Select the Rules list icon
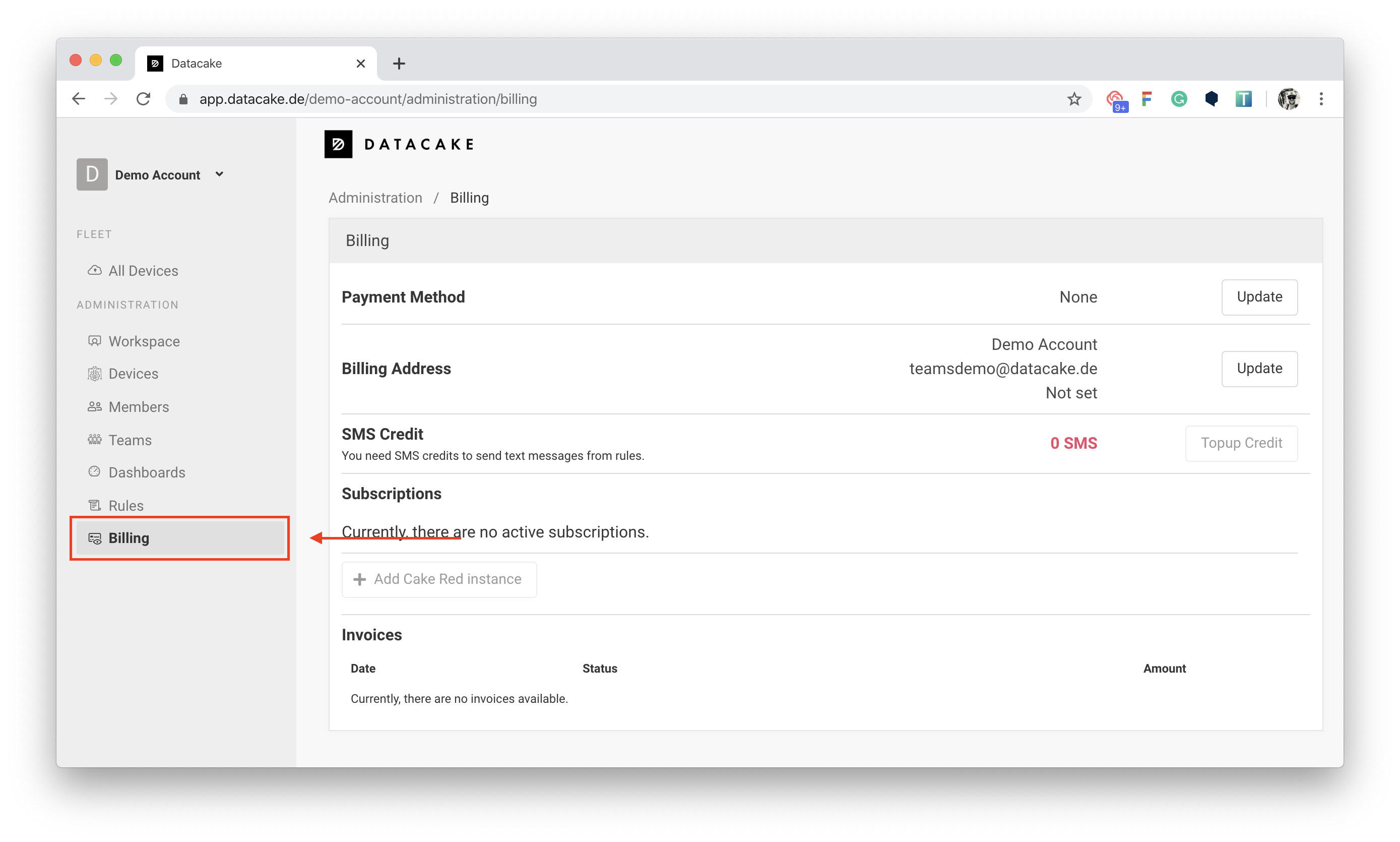Viewport: 1400px width, 842px height. [x=95, y=505]
